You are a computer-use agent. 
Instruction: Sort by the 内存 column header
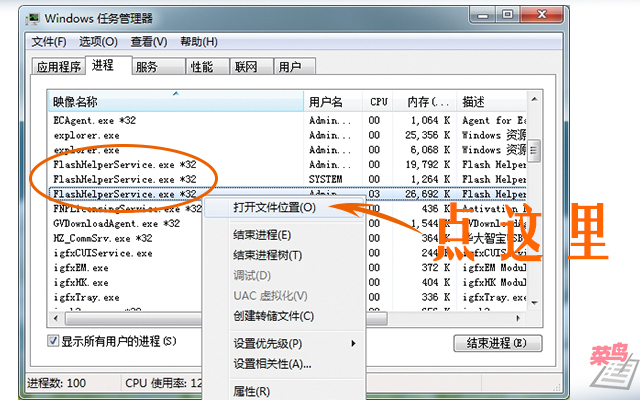click(x=425, y=102)
